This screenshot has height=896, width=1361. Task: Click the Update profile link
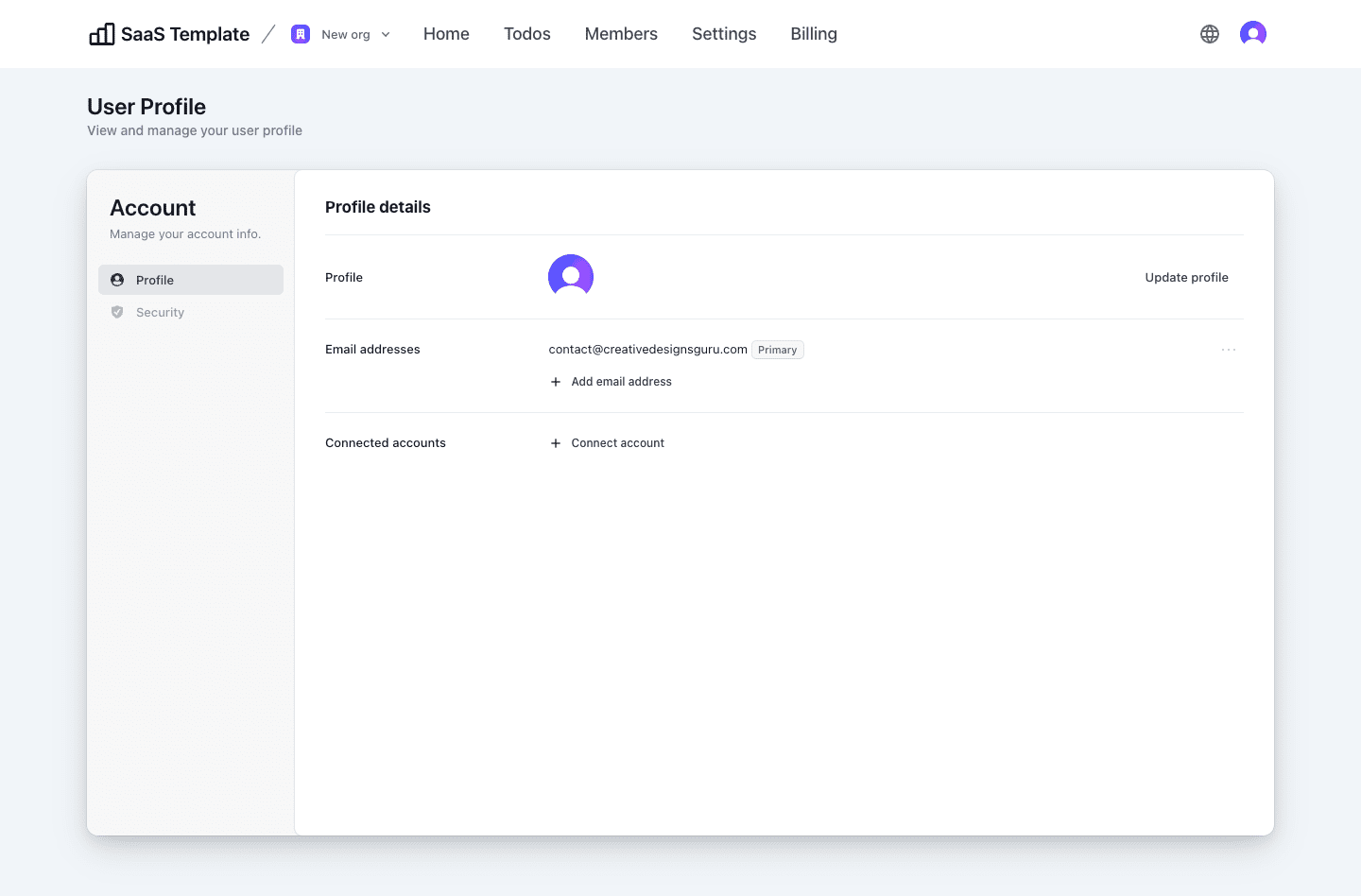click(1186, 277)
